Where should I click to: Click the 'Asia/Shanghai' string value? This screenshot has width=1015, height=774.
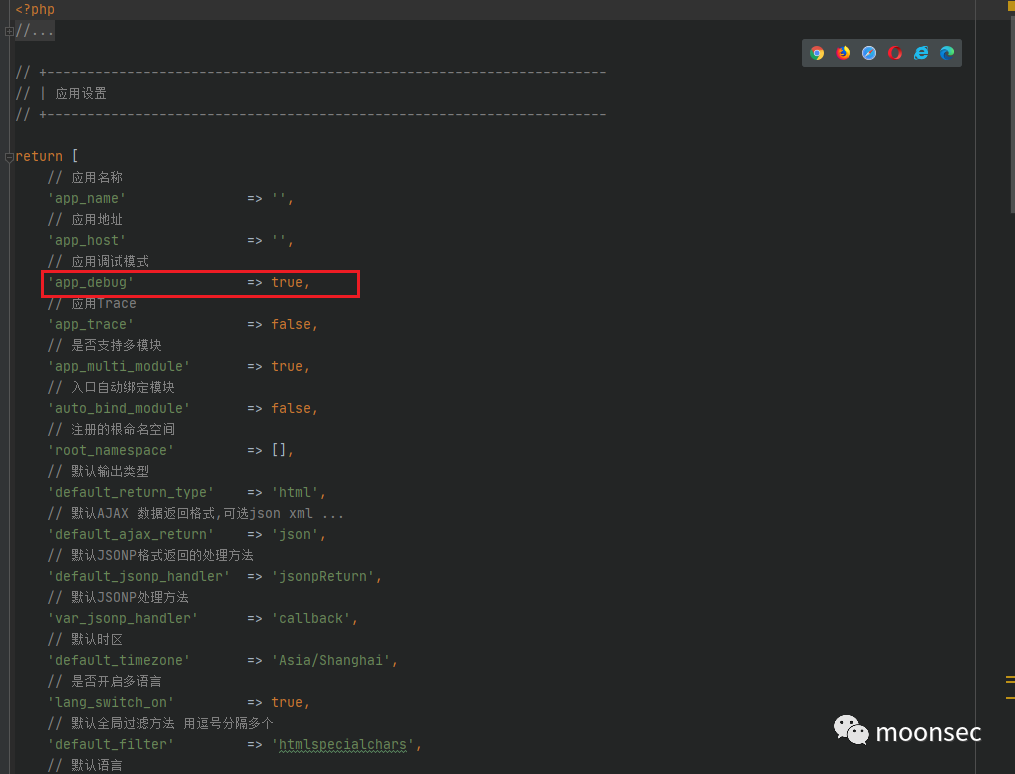coord(330,661)
